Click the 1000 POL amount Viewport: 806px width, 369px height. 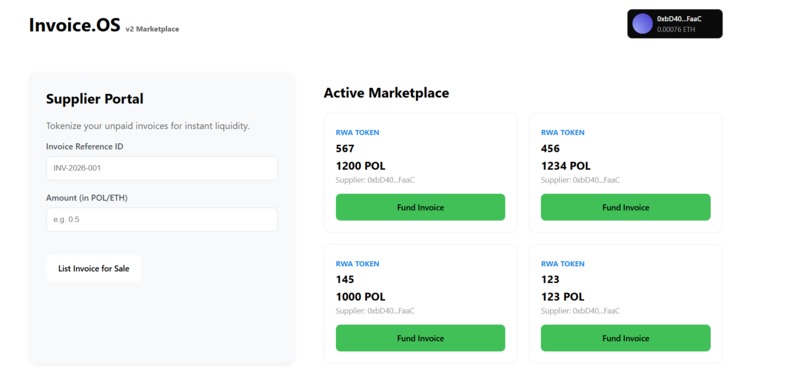coord(360,297)
